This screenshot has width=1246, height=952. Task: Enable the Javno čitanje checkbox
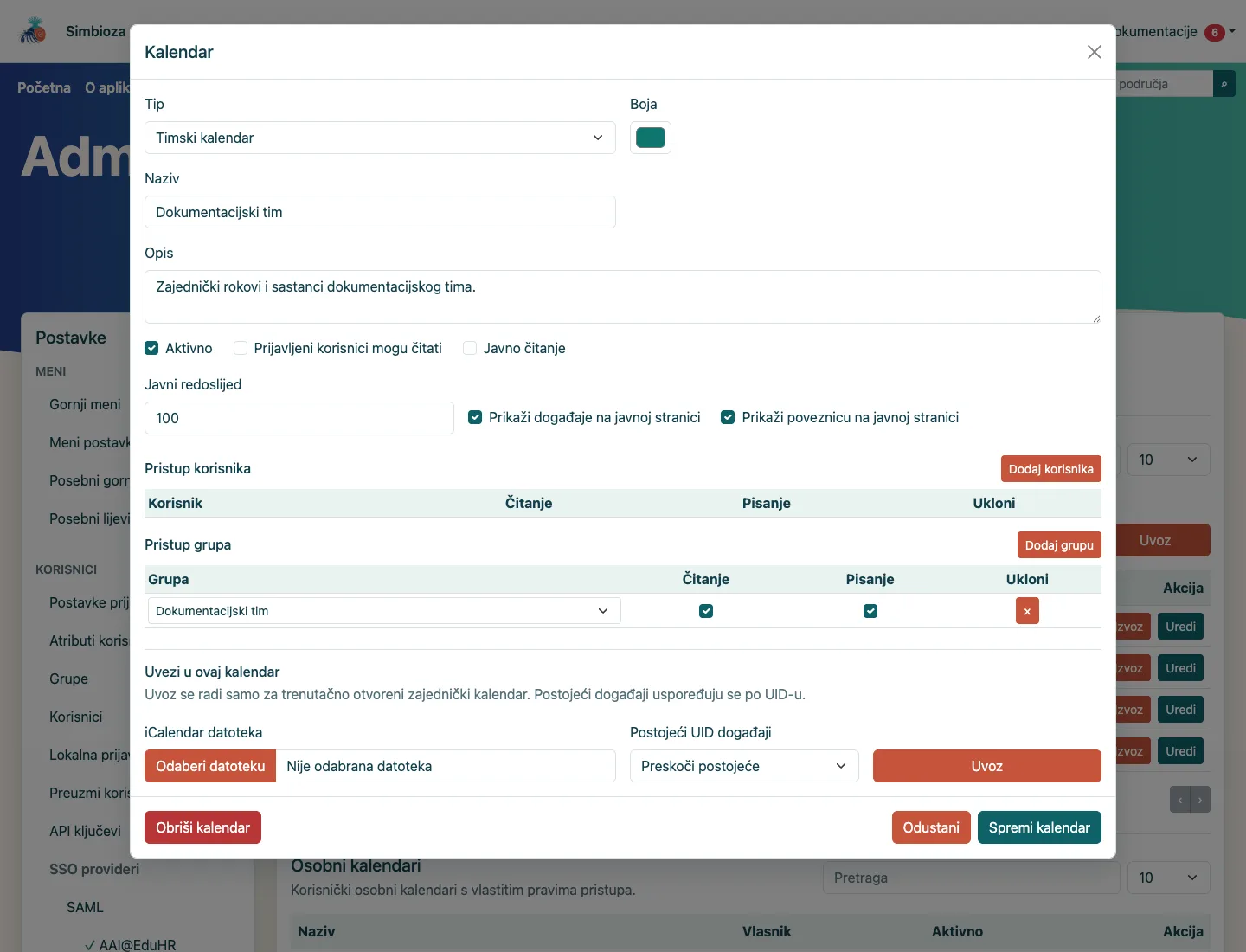tap(470, 348)
